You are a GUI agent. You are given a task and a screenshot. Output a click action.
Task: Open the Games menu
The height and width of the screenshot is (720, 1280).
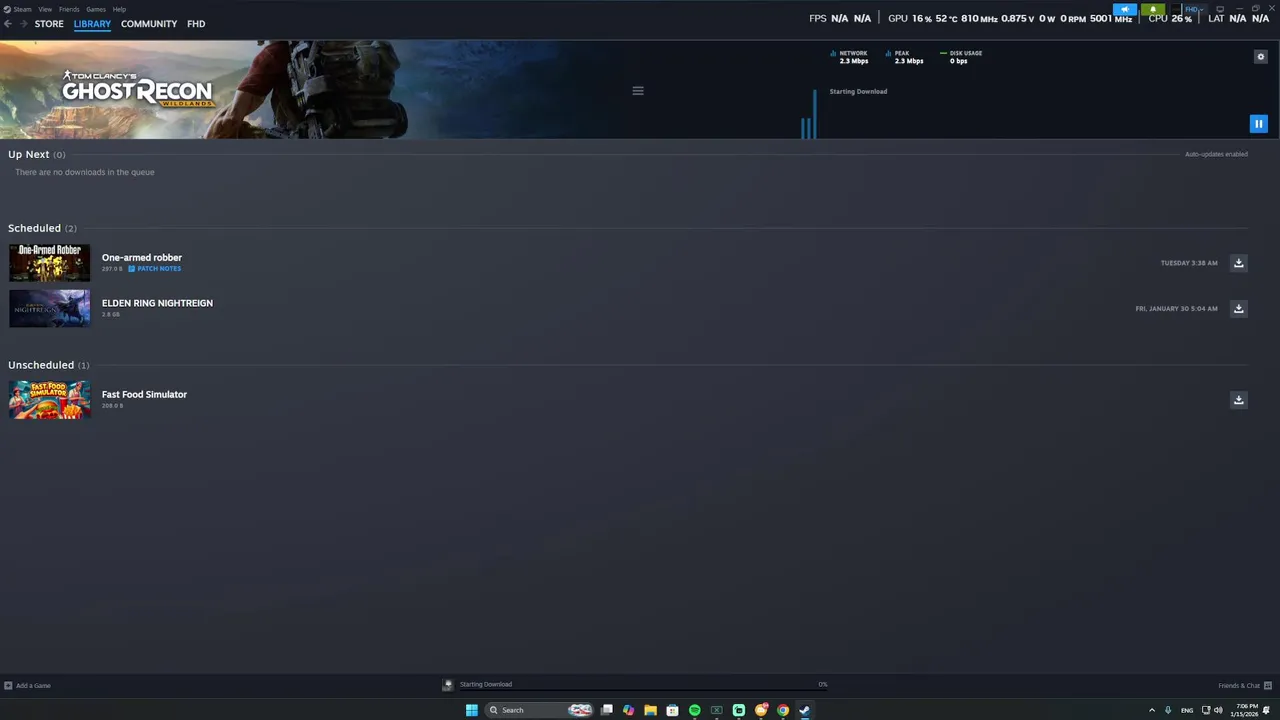tap(96, 9)
